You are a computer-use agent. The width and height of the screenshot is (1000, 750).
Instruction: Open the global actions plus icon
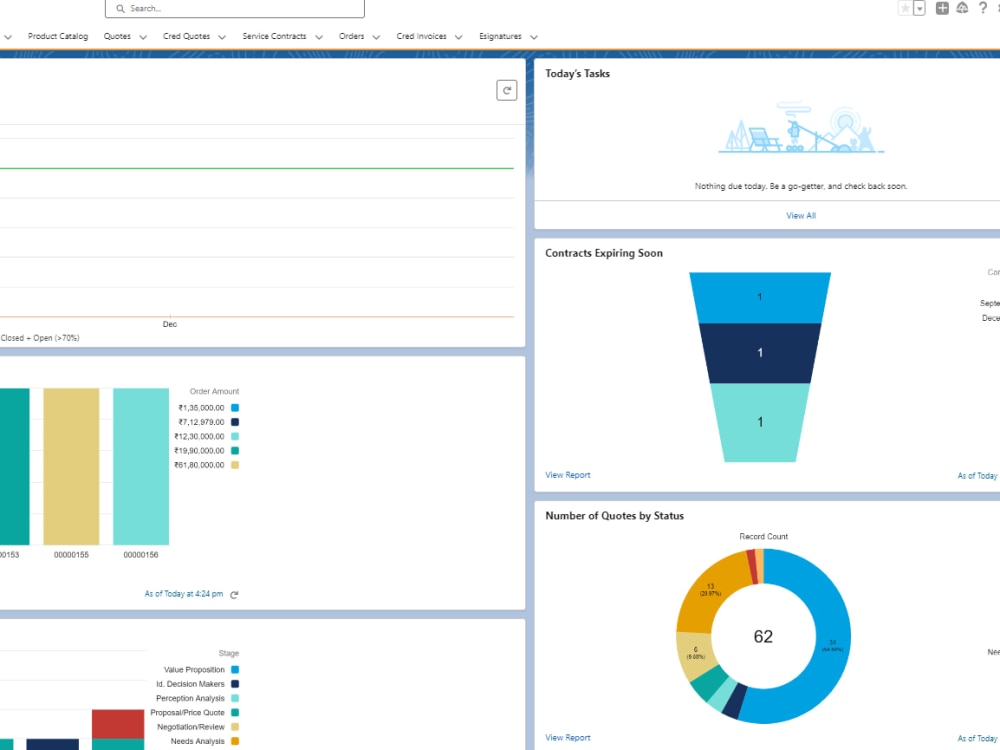[x=942, y=8]
